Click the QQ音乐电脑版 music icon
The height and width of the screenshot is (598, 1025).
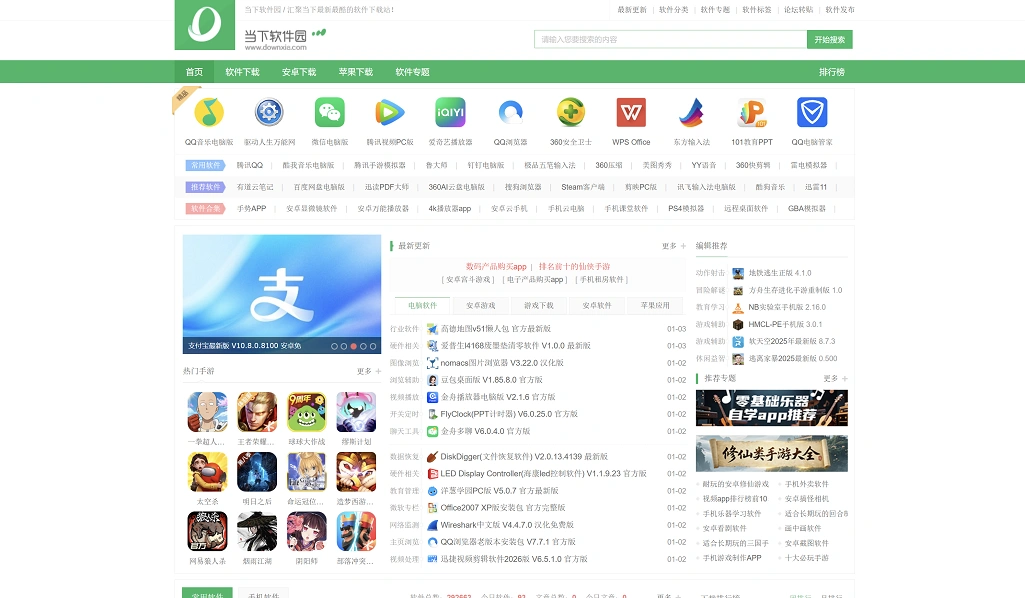pyautogui.click(x=208, y=113)
